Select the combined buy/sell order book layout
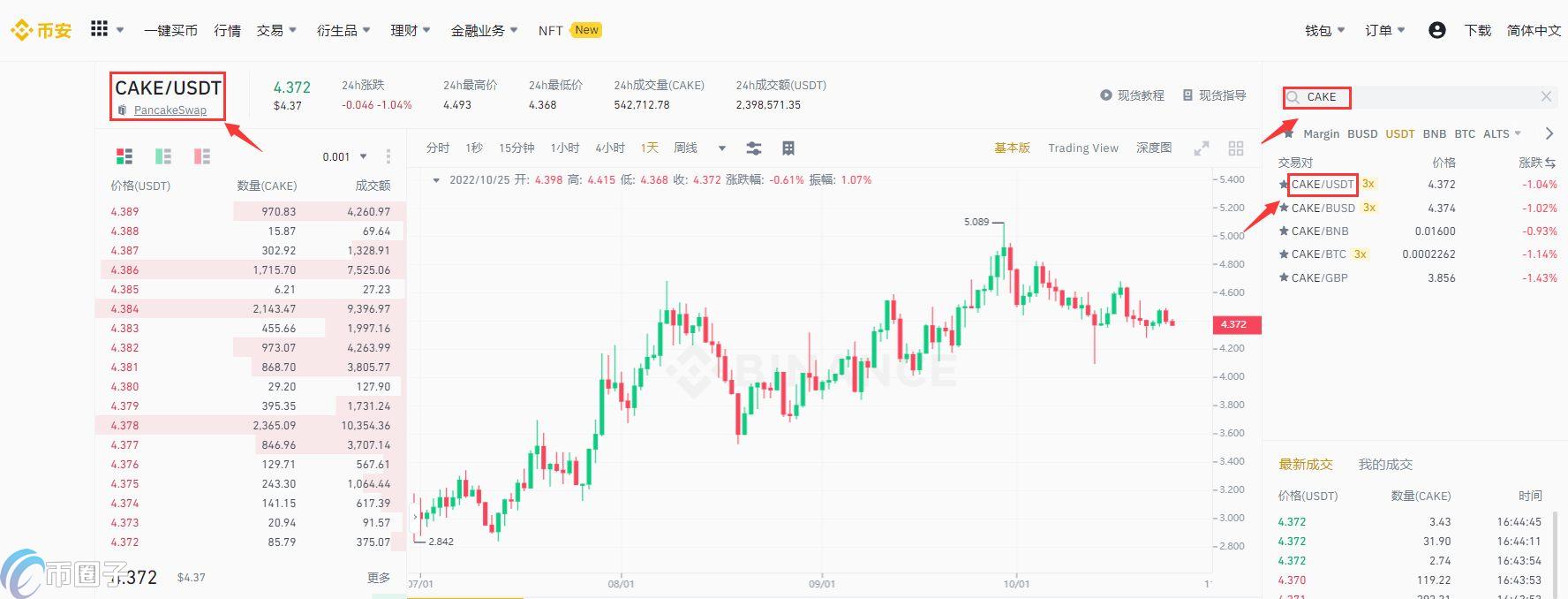 tap(124, 156)
